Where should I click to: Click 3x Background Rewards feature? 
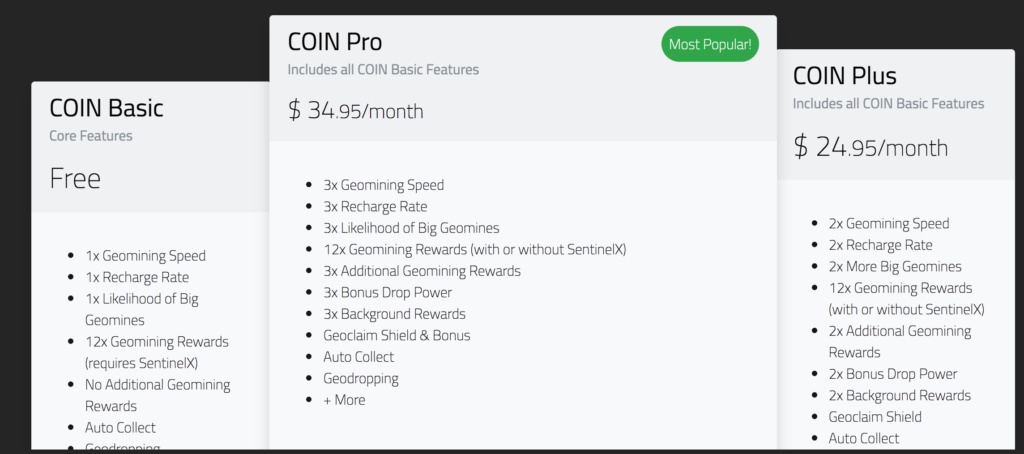click(x=394, y=314)
